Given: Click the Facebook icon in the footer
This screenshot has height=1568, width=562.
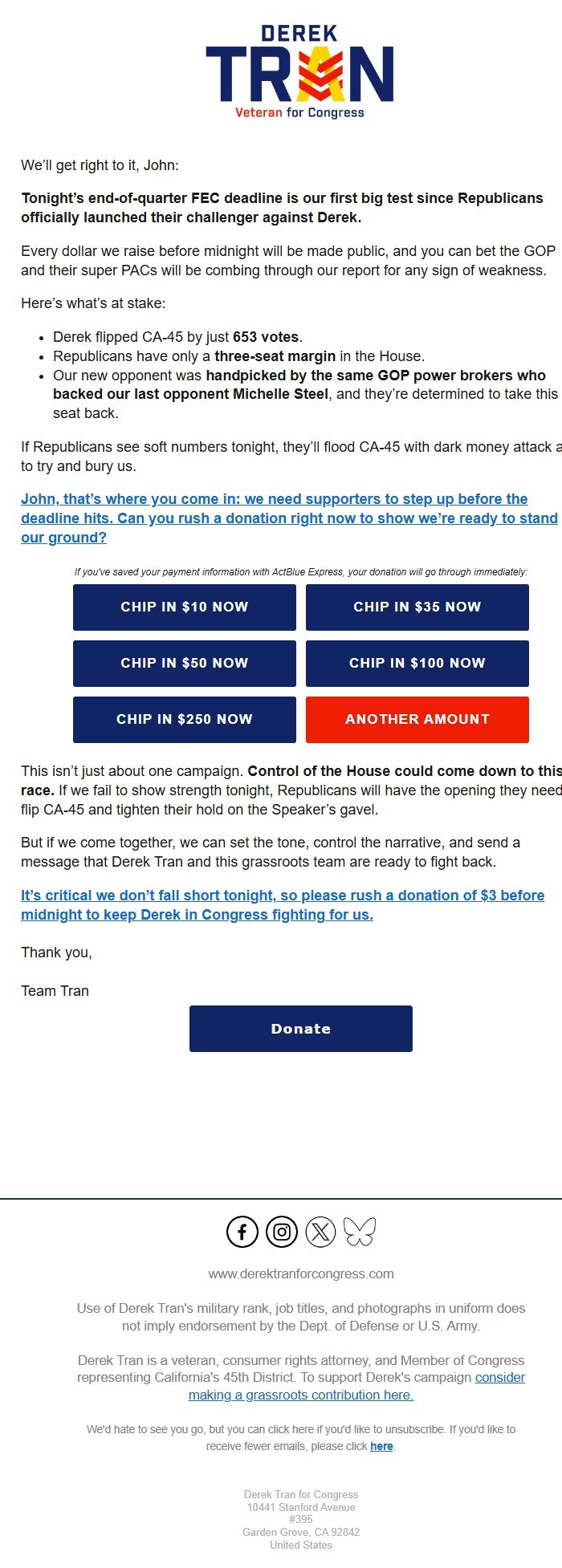Looking at the screenshot, I should click(x=242, y=1231).
